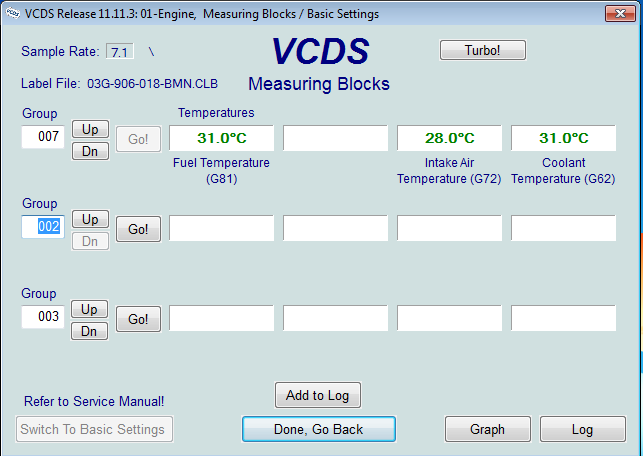Click the Coolant Temperature (G62) label

pos(563,171)
